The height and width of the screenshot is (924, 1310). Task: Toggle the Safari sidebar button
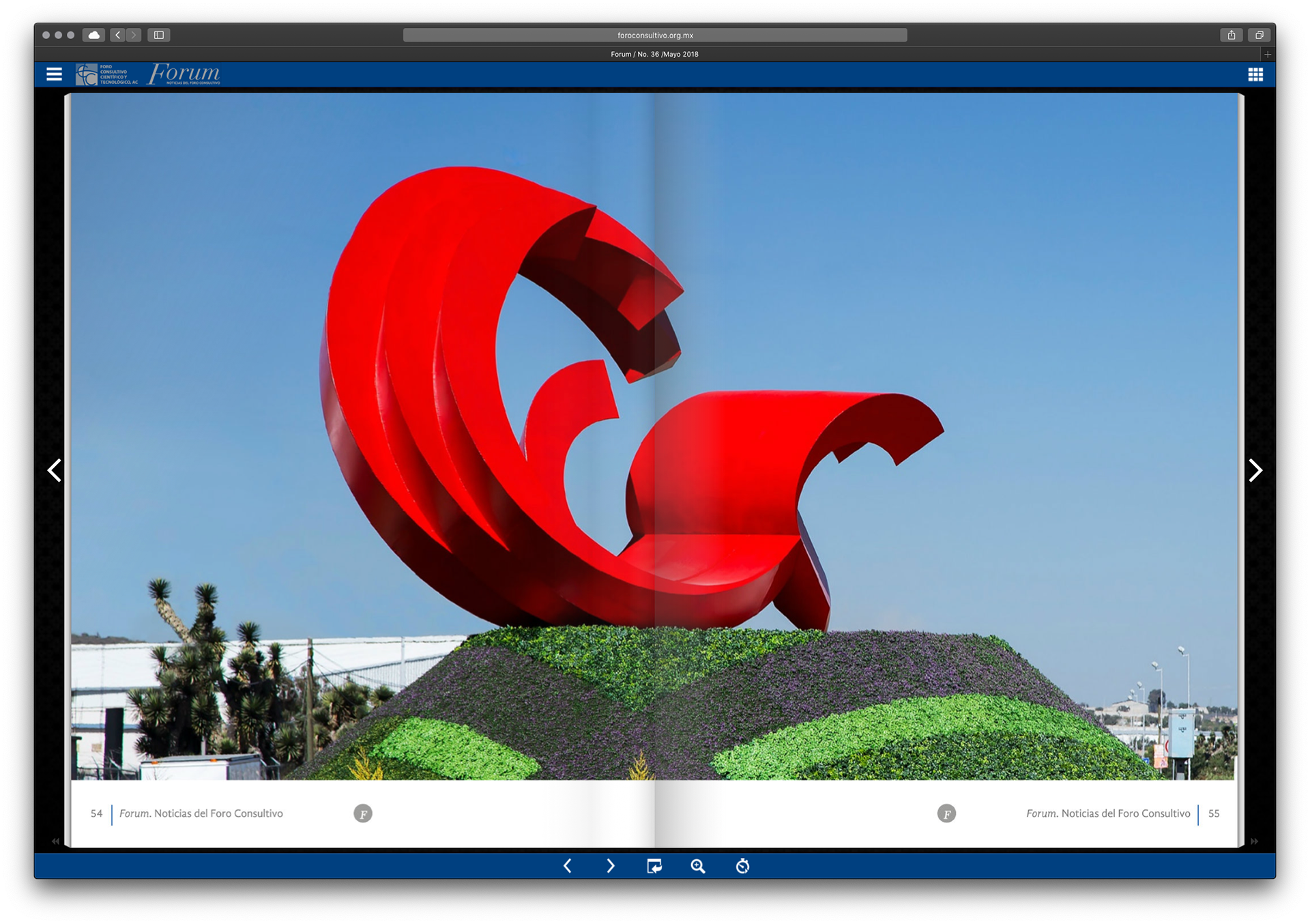[159, 35]
